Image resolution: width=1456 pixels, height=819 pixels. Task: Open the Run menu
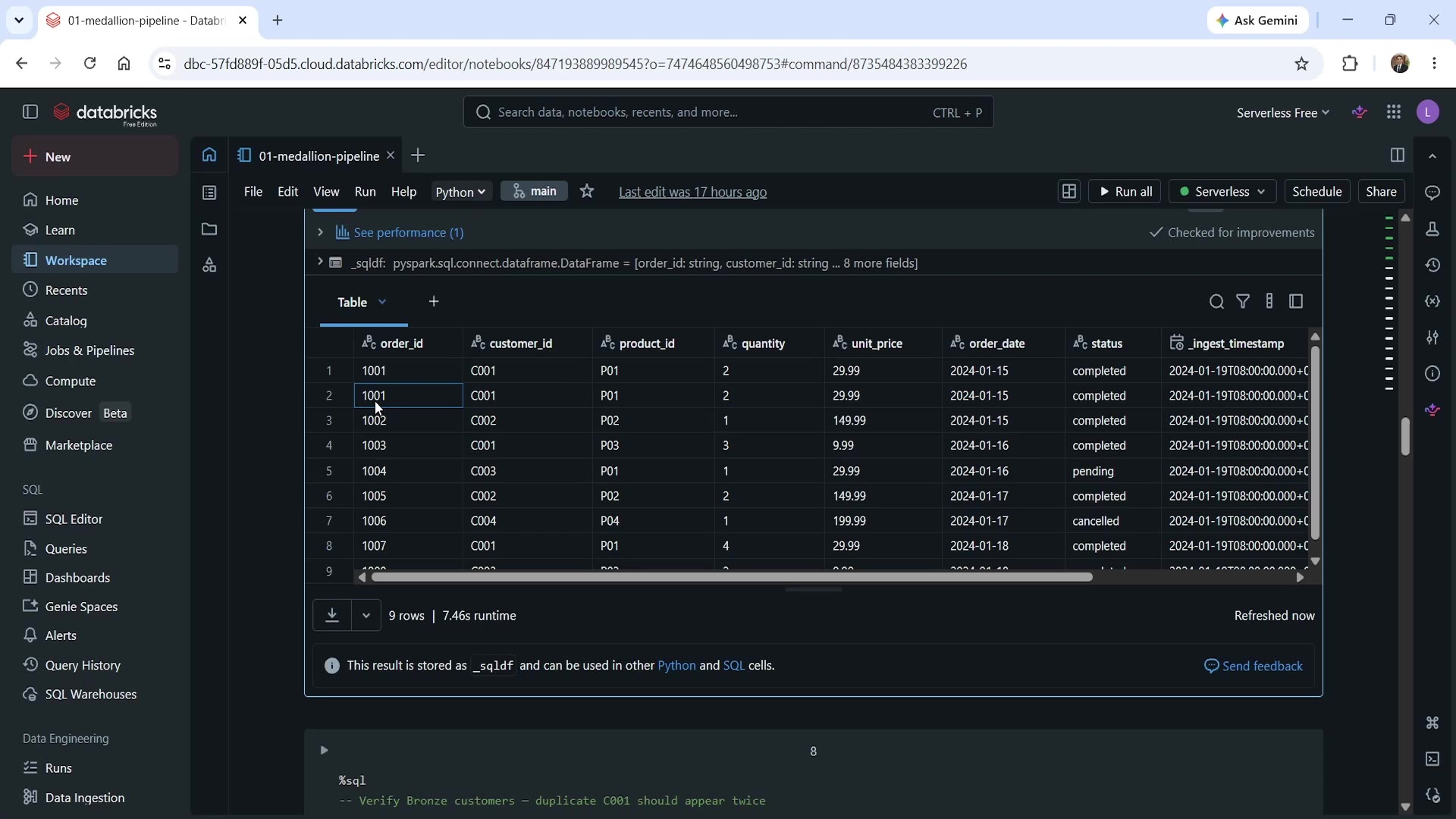pos(365,192)
